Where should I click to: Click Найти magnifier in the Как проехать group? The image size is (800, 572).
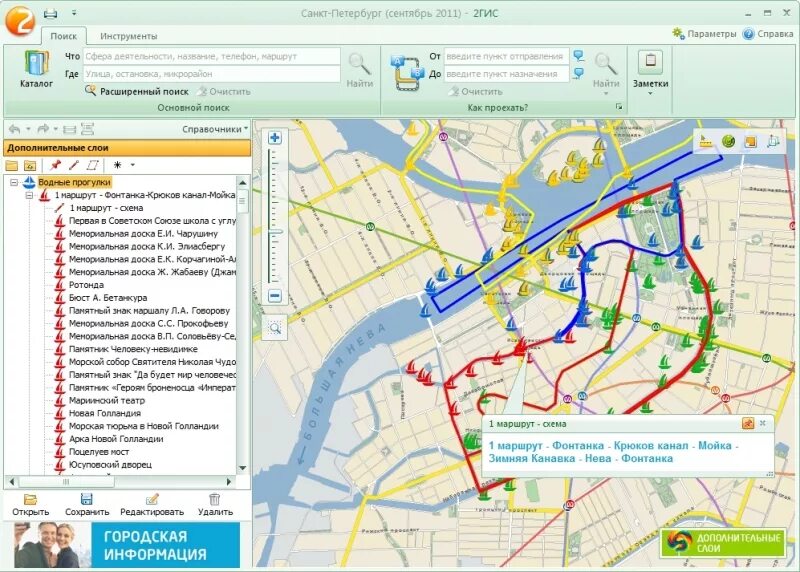coord(606,70)
